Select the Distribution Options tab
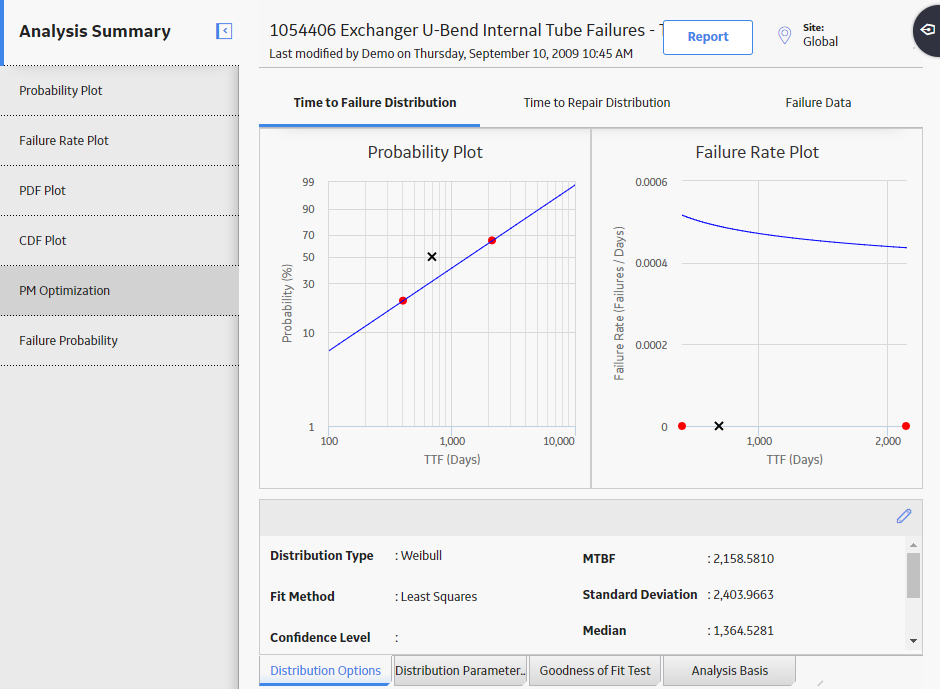Image resolution: width=940 pixels, height=689 pixels. [x=325, y=670]
